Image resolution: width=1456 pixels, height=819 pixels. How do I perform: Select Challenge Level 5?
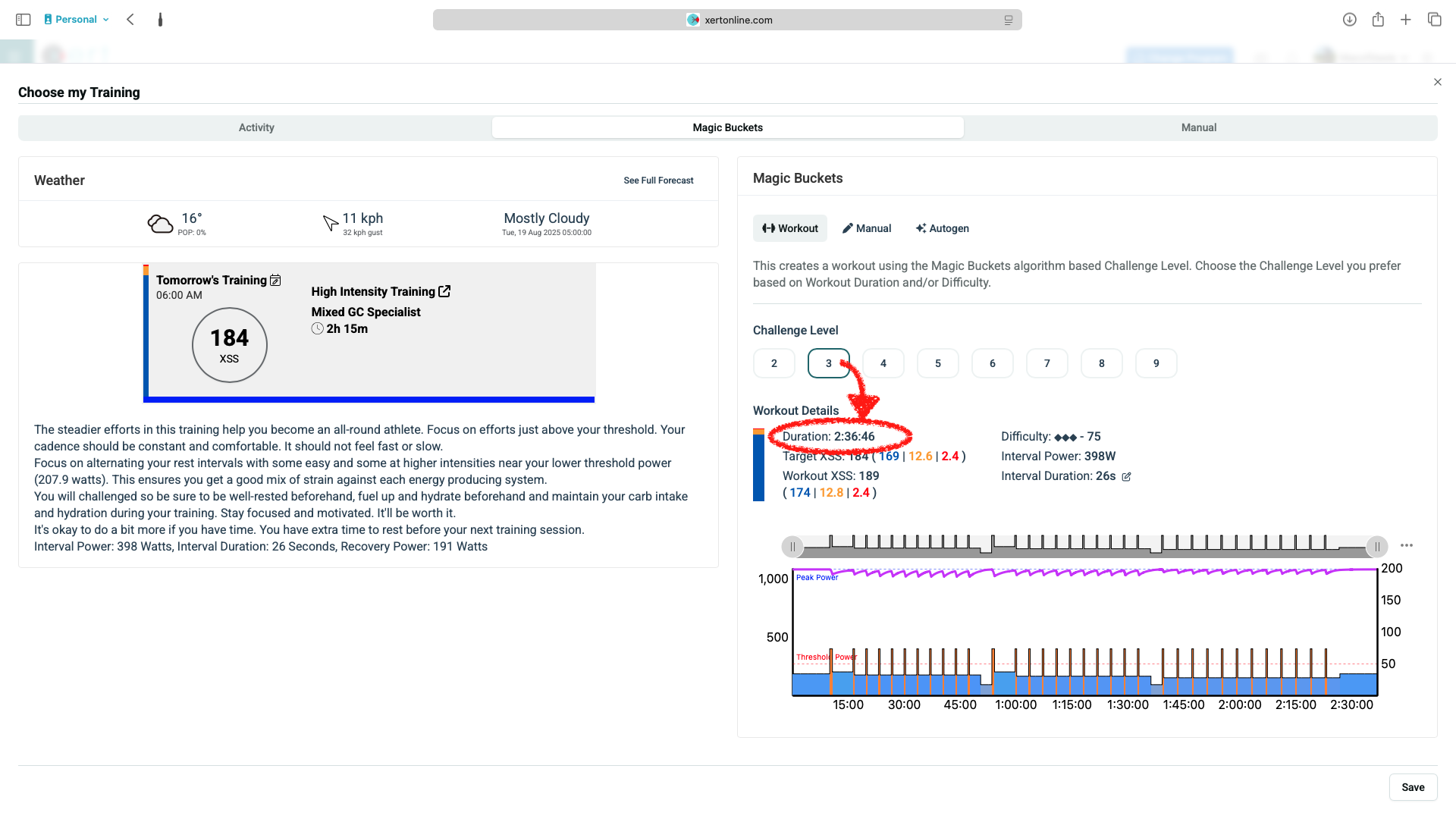point(937,363)
